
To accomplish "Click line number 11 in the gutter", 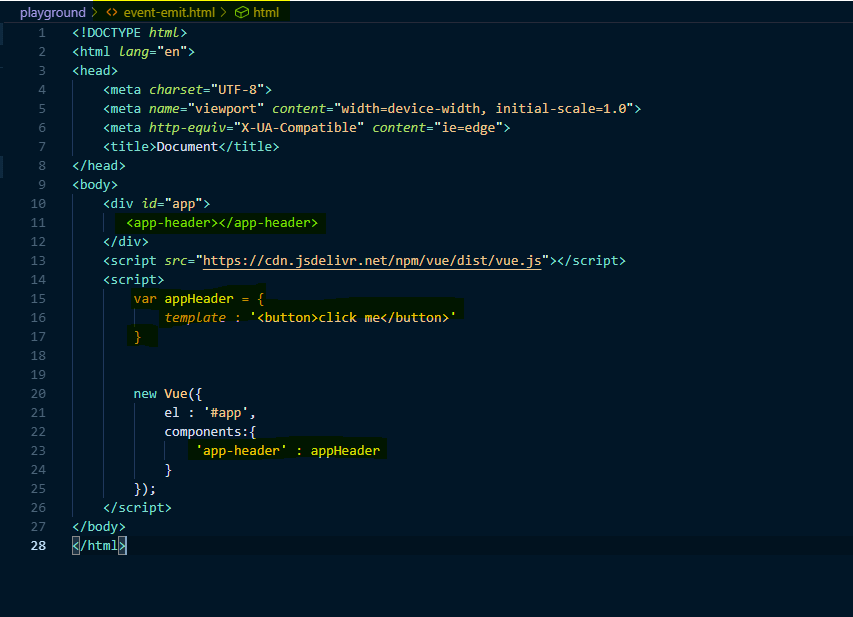I will (38, 223).
